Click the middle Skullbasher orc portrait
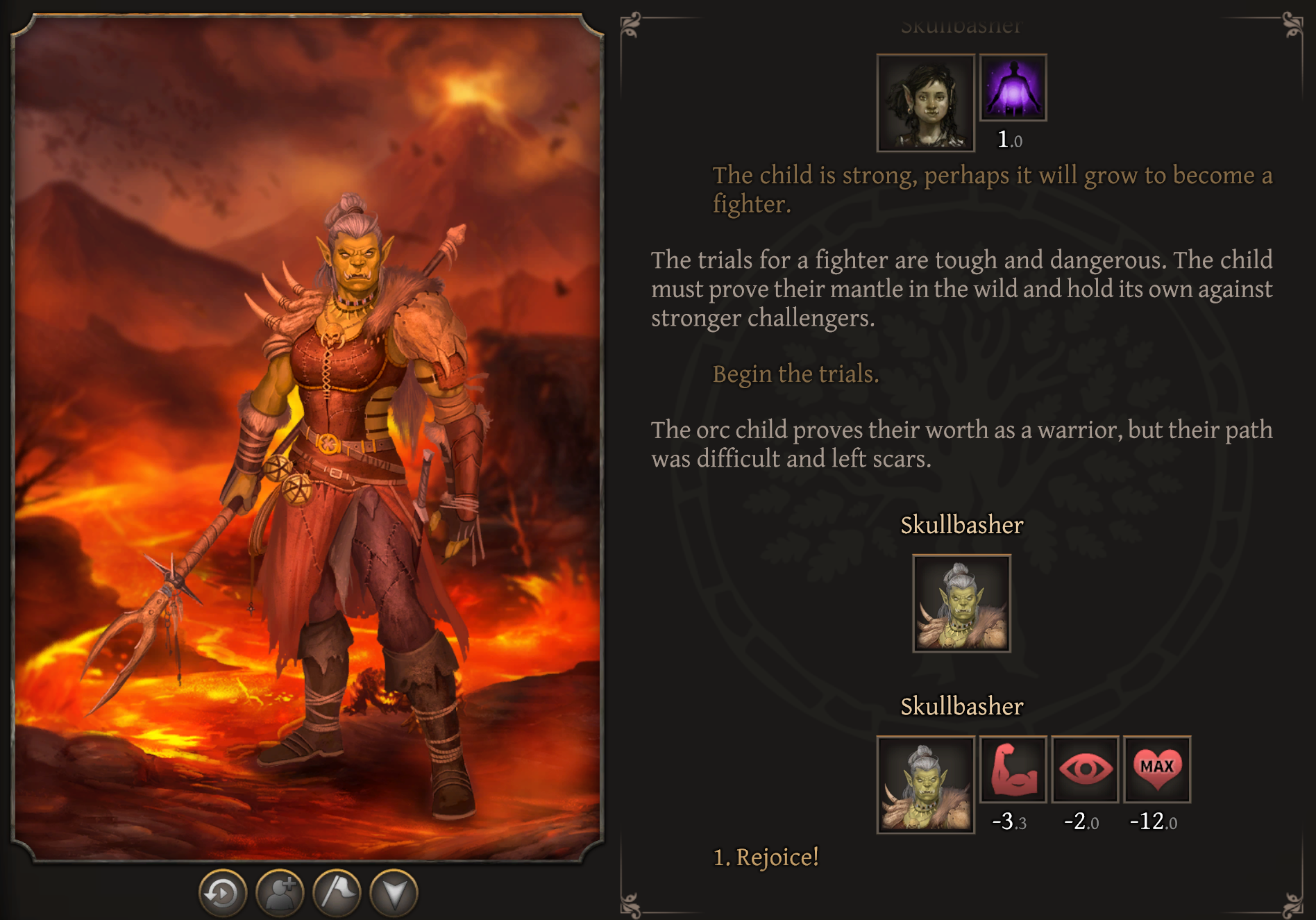This screenshot has height=920, width=1316. coord(961,603)
